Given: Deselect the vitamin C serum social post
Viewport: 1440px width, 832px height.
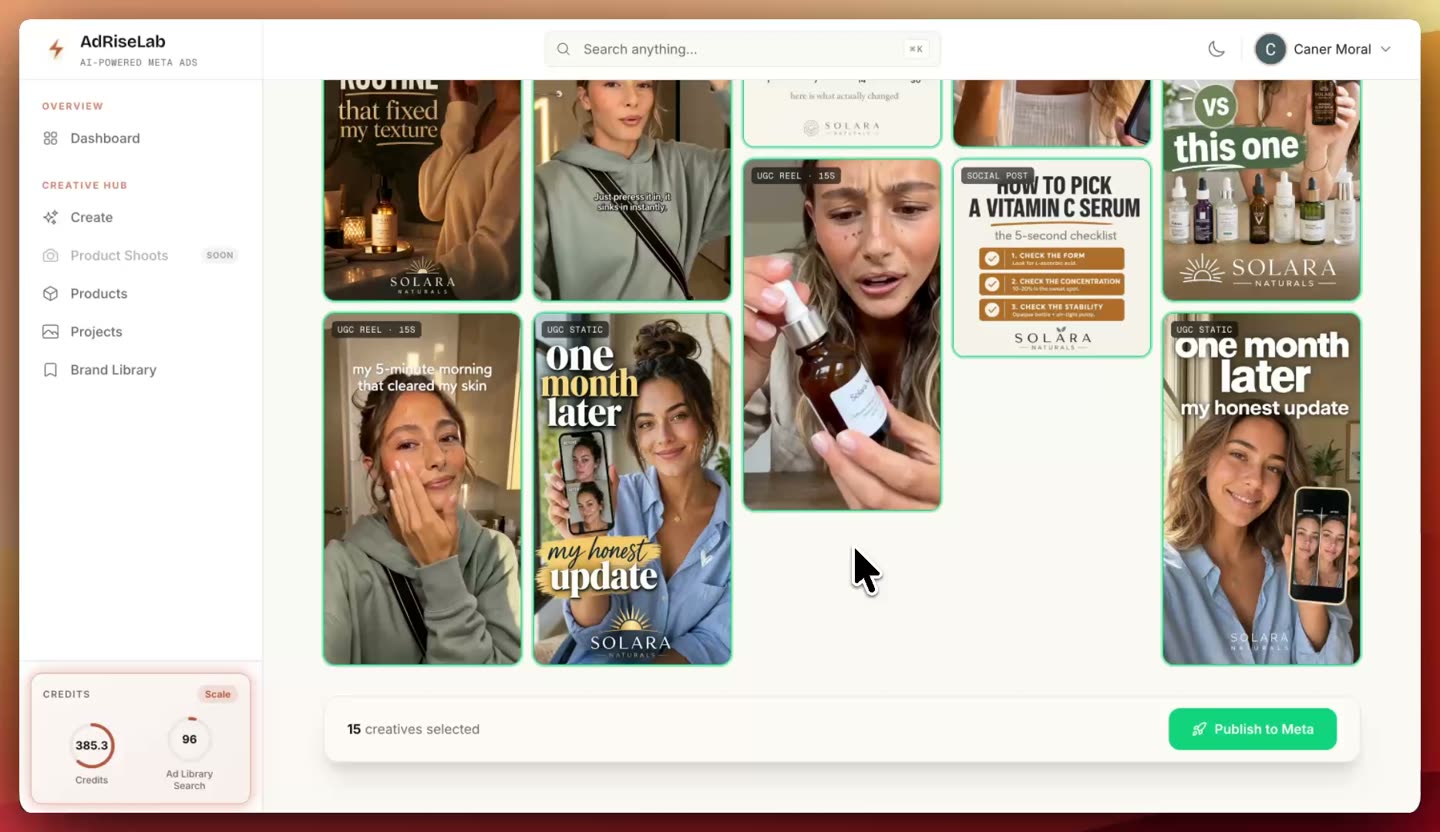Looking at the screenshot, I should coord(1052,257).
